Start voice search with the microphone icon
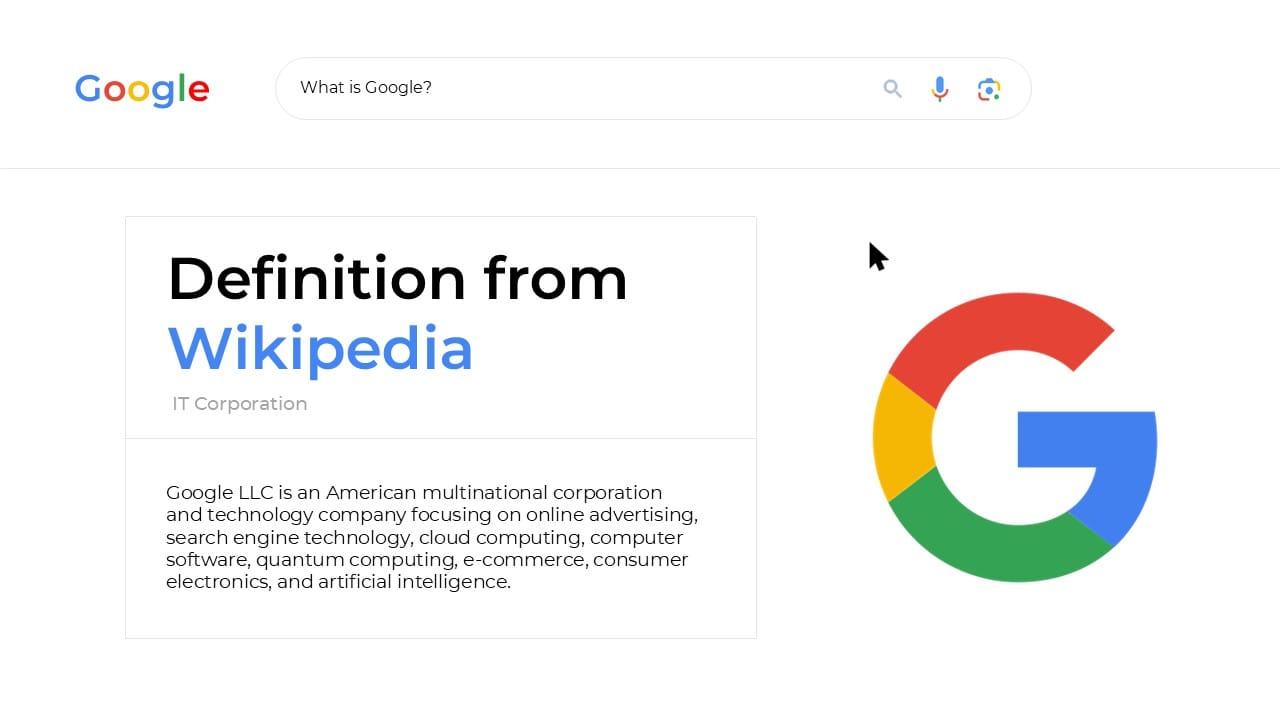 (x=939, y=89)
